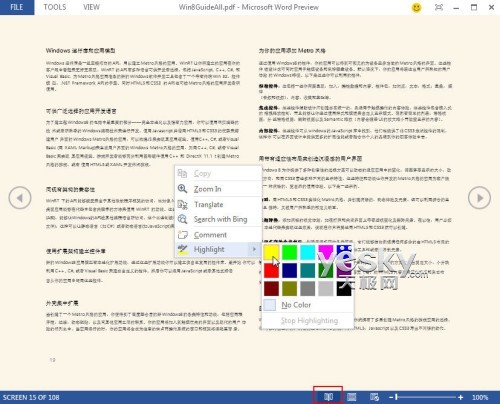The image size is (500, 404).
Task: Select Translate in context menu
Action: point(218,204)
